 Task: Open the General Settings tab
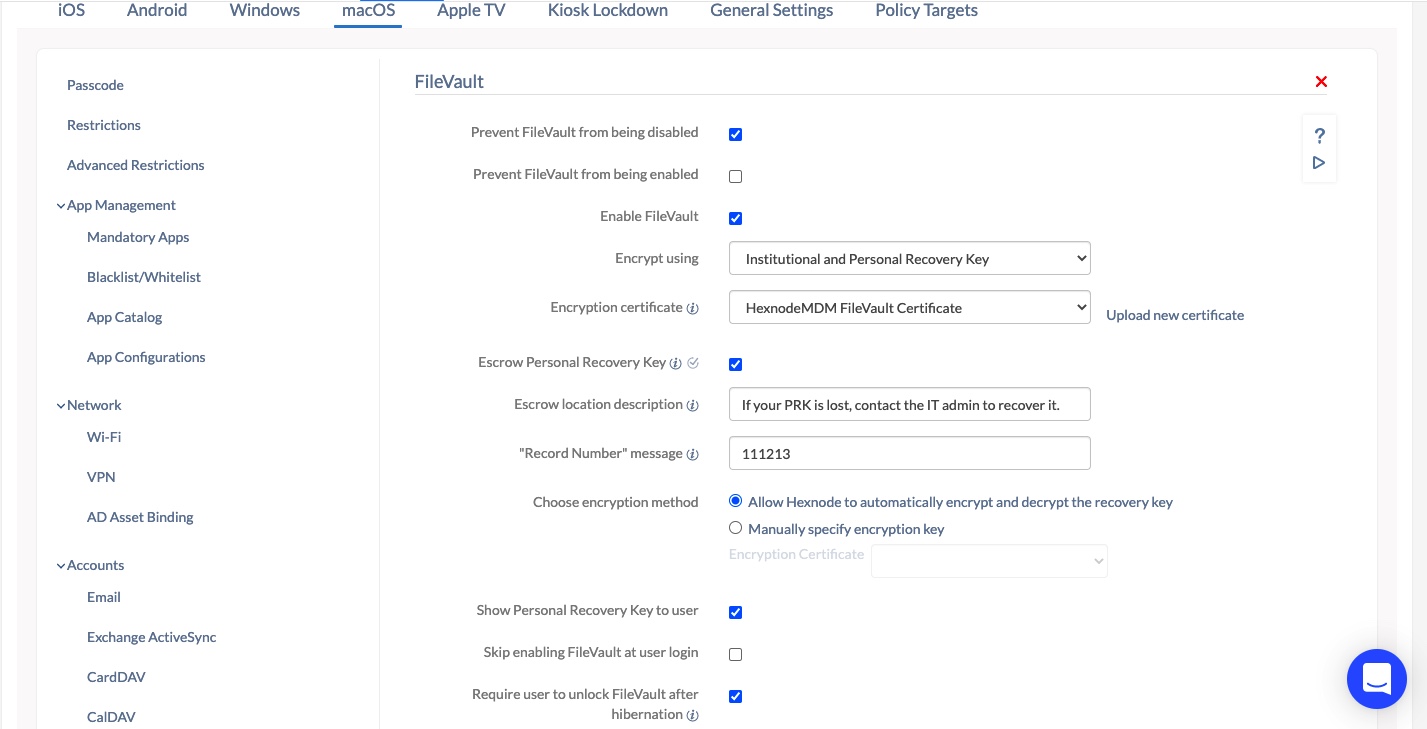pos(772,11)
